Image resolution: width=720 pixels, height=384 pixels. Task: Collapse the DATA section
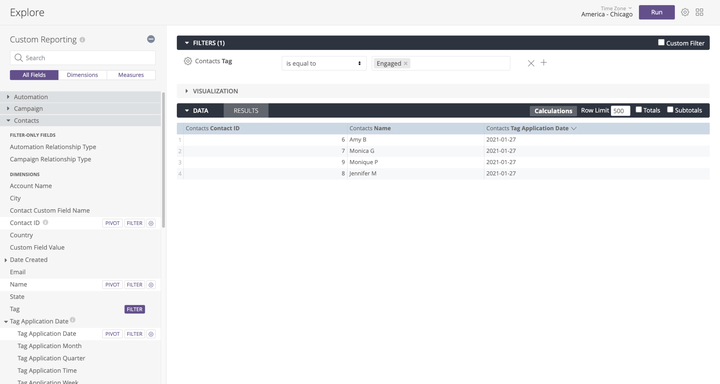(x=187, y=110)
